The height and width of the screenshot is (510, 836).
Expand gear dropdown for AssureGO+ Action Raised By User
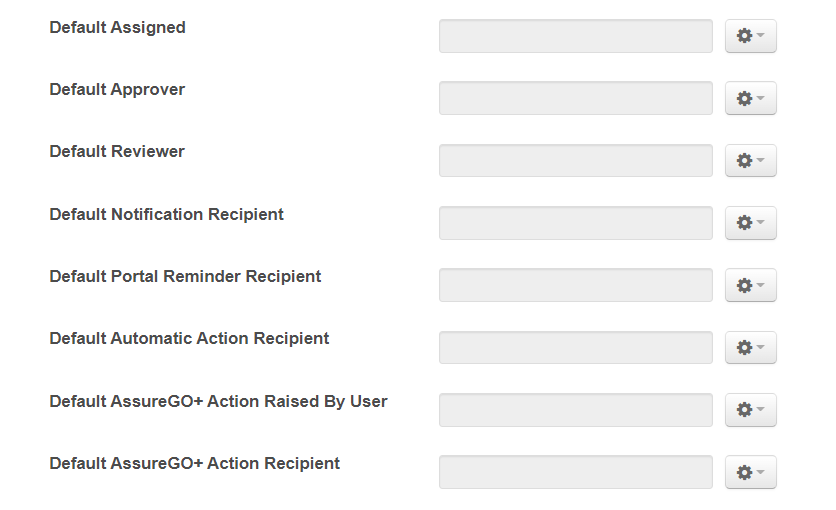tap(750, 410)
